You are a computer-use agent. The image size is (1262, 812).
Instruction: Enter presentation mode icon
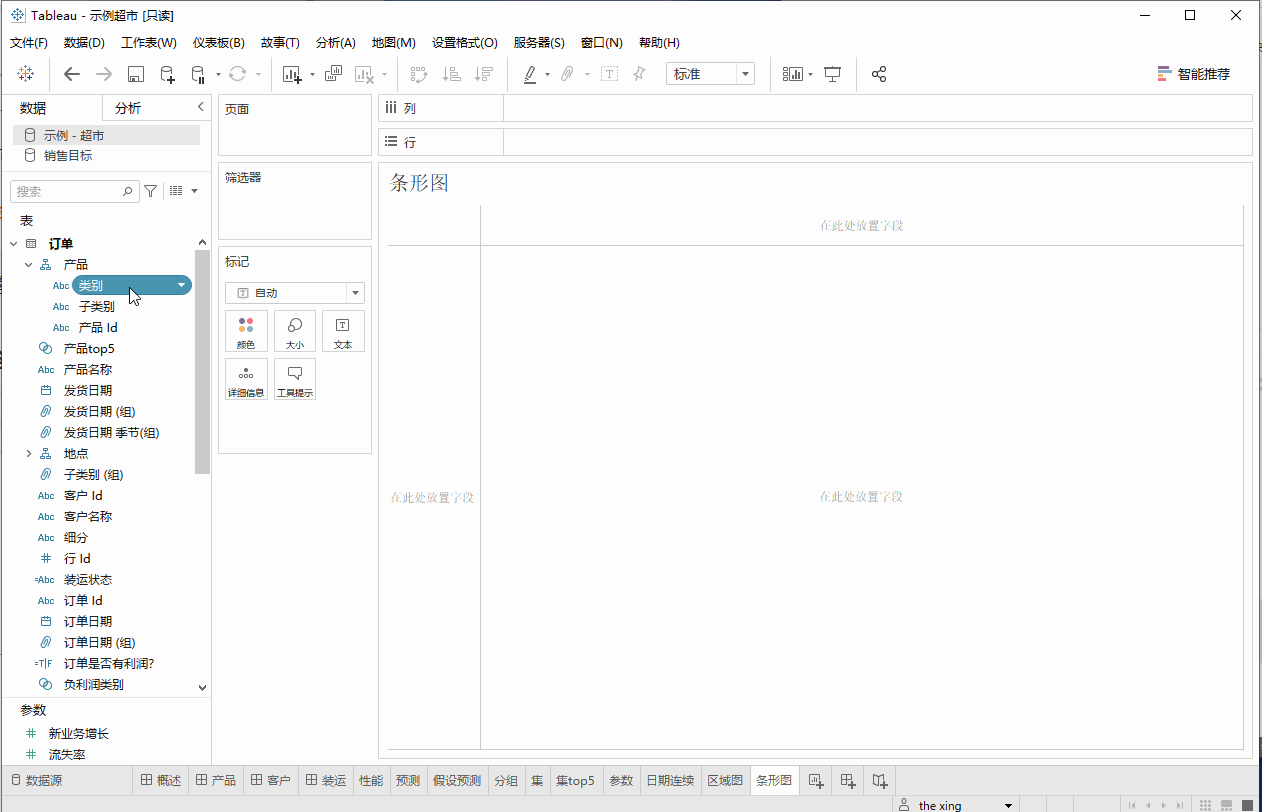click(x=832, y=74)
